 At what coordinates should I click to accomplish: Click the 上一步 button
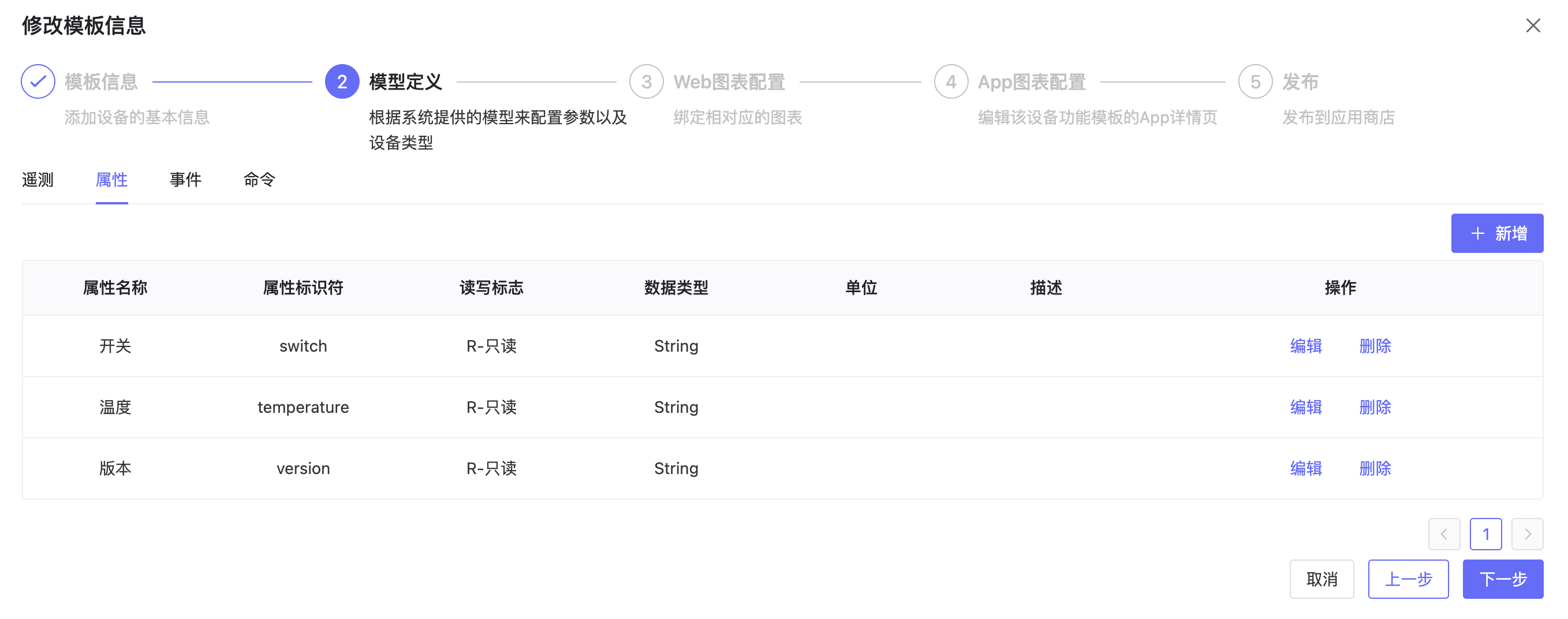(x=1408, y=579)
